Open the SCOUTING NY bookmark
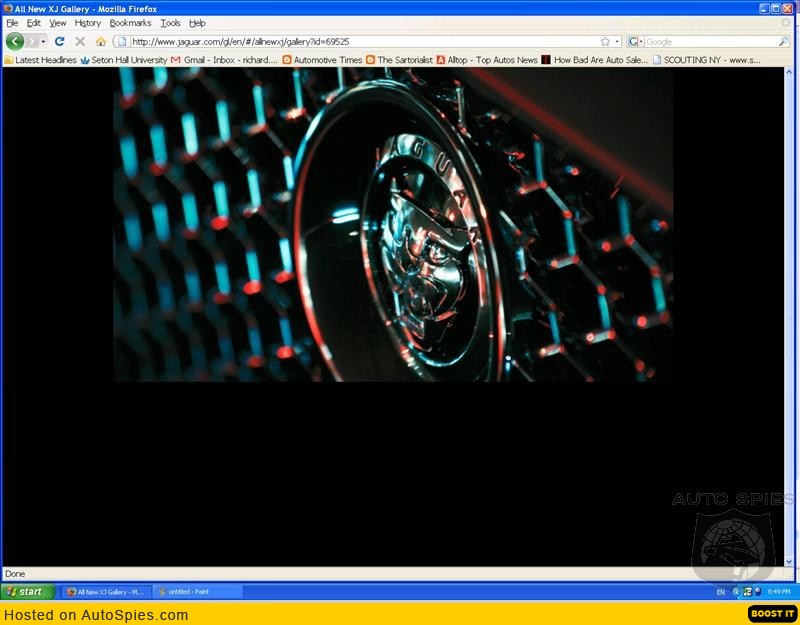This screenshot has height=625, width=800. click(707, 60)
